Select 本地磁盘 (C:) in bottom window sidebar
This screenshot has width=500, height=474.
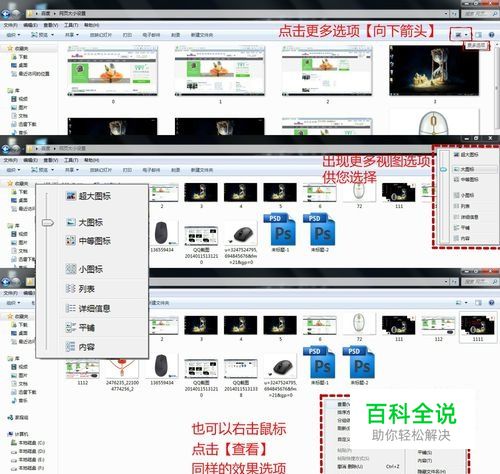coord(28,443)
